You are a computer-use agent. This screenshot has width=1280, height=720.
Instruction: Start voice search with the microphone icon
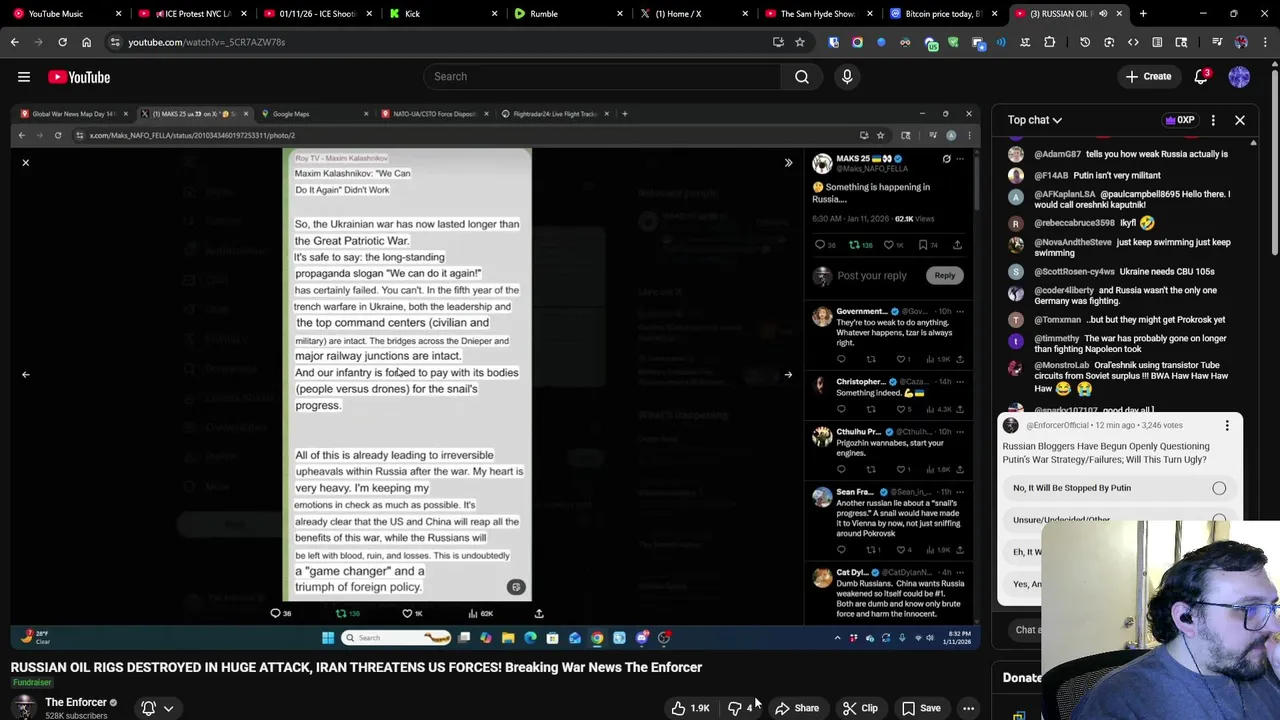(847, 77)
